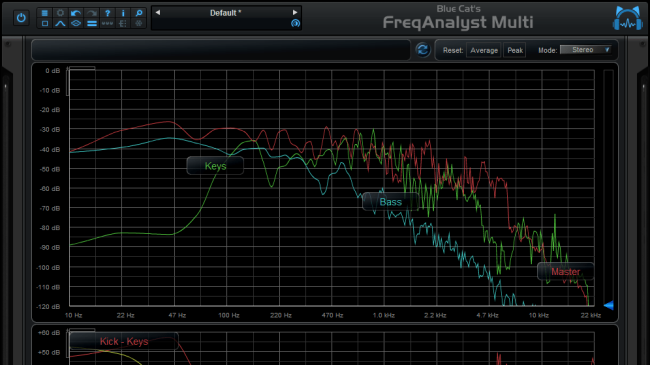Click the '0 dB' axis label

[53, 71]
